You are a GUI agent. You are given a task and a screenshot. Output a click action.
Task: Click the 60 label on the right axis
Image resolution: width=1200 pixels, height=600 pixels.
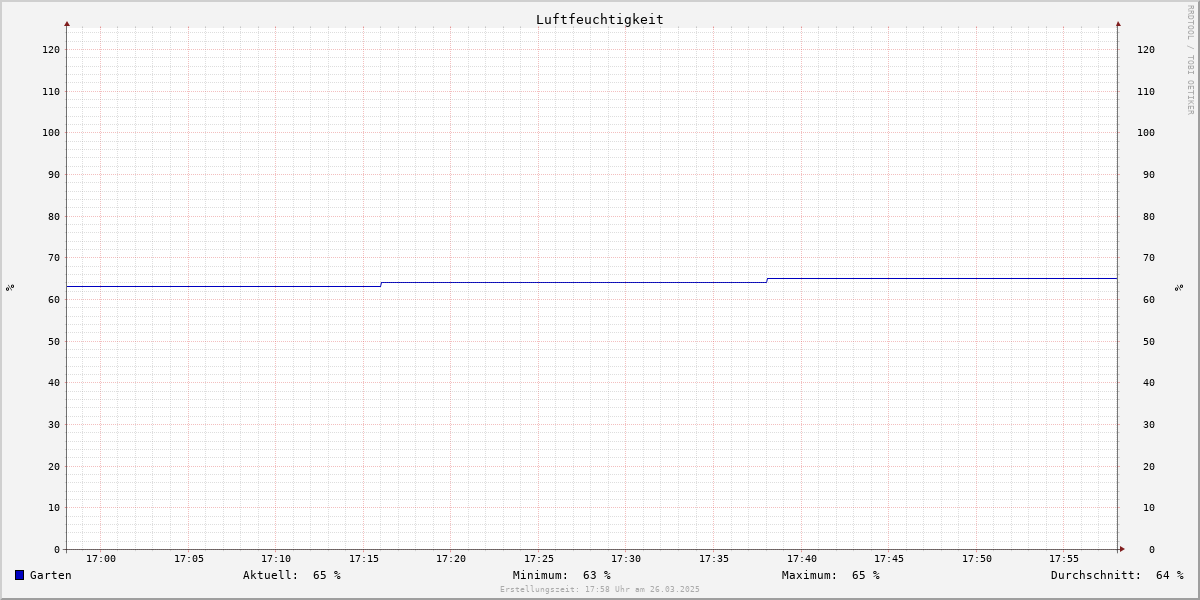tap(1149, 300)
